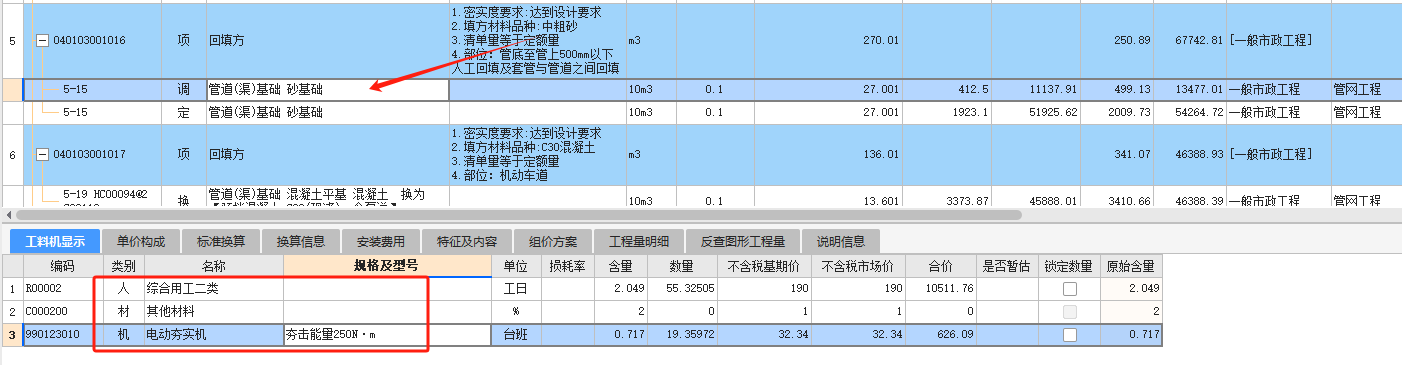The image size is (1402, 365).
Task: Click quantity cell 19.35972
Action: coord(682,335)
